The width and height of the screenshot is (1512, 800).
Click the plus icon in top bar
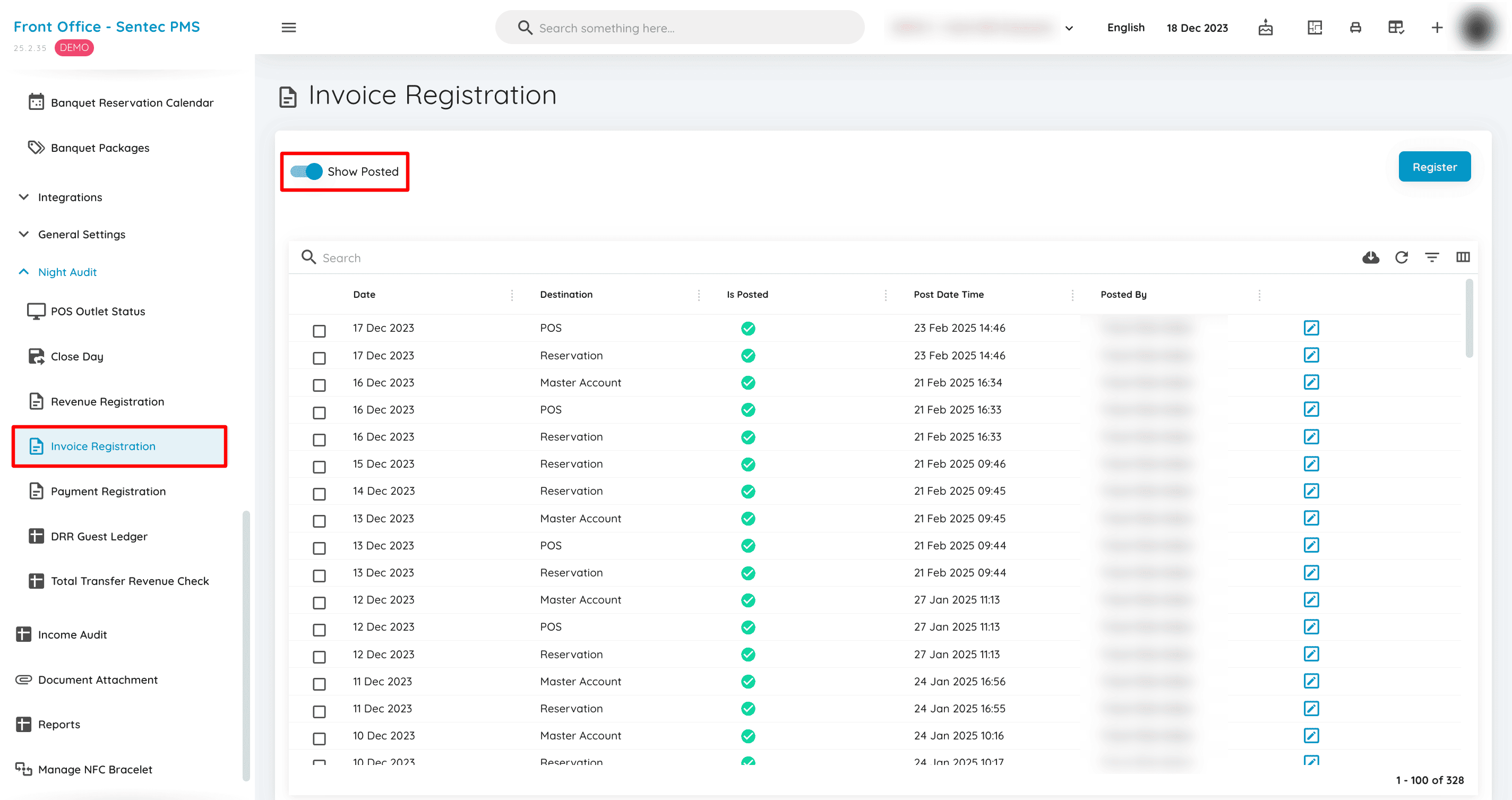(x=1437, y=28)
